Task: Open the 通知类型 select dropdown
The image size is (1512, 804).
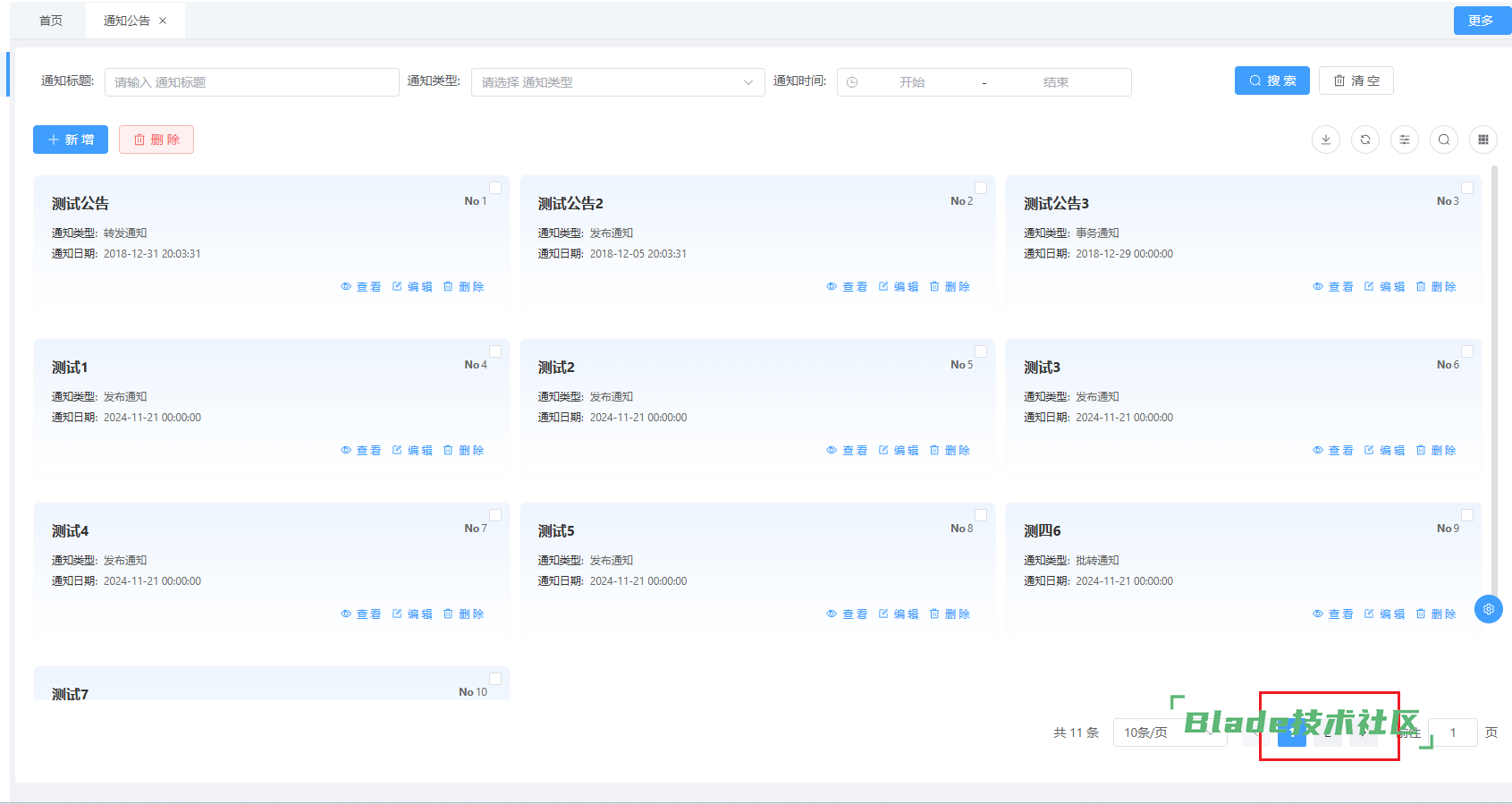Action: pos(618,82)
